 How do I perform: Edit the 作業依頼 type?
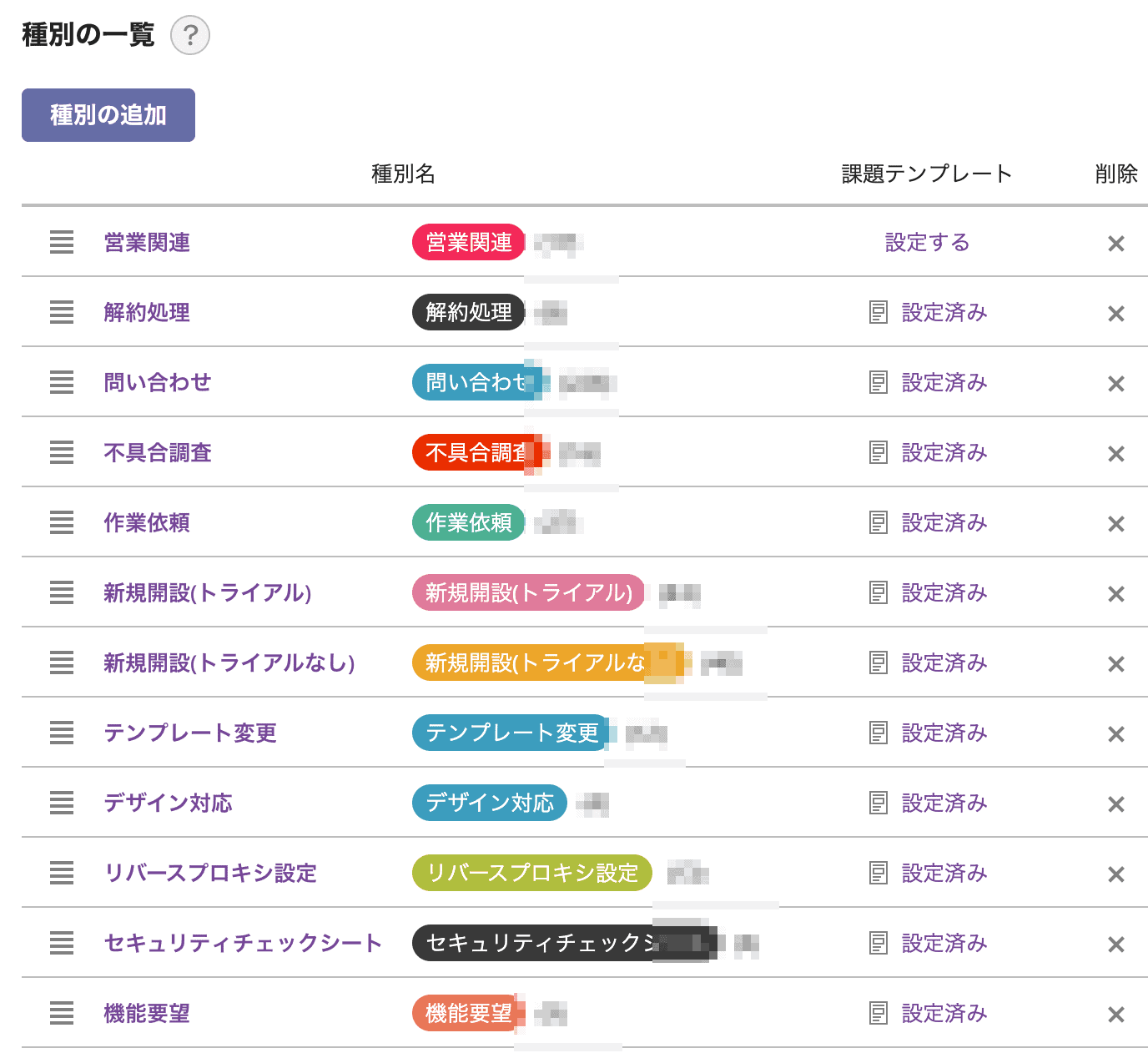147,523
